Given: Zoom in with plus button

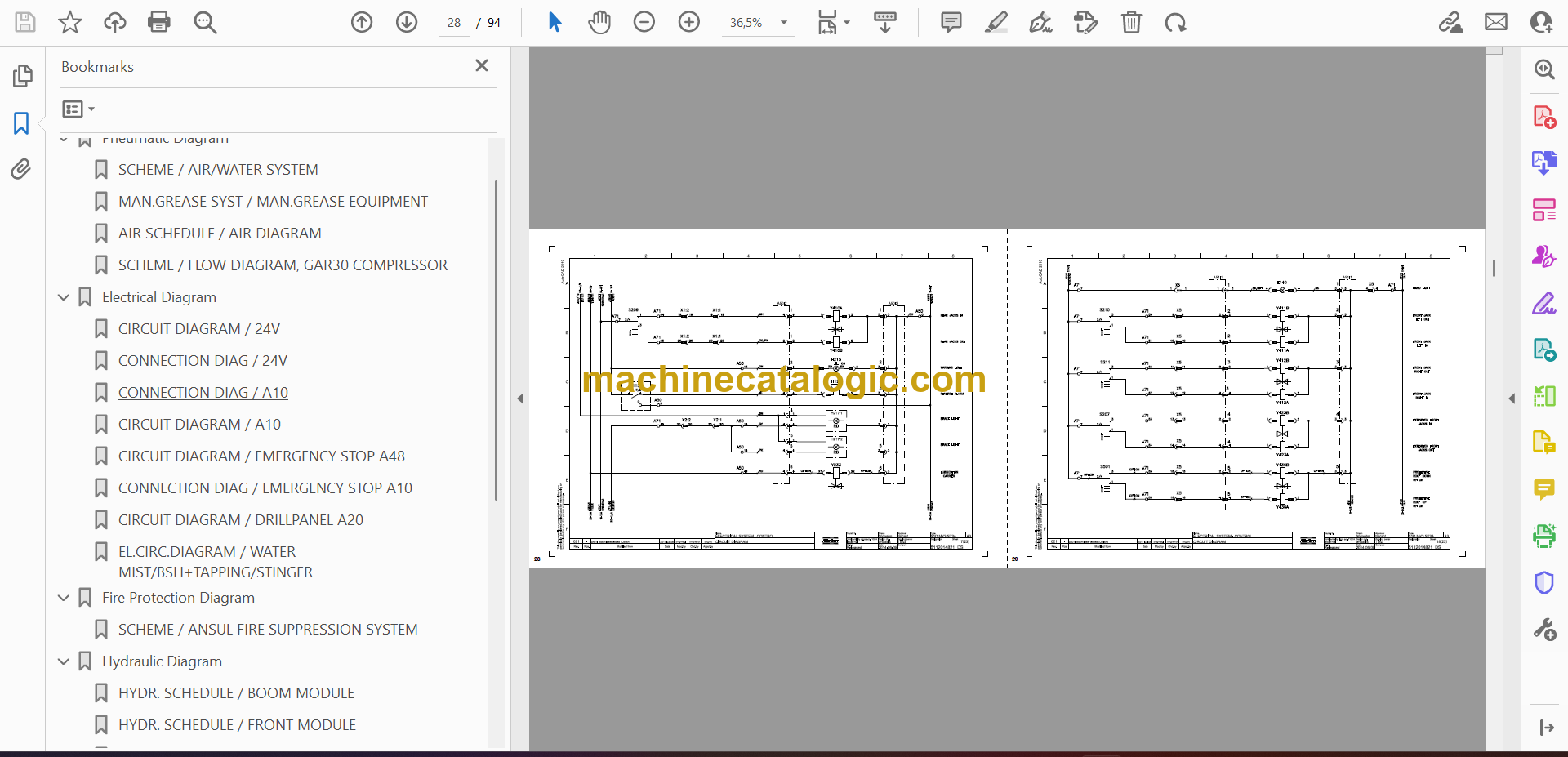Looking at the screenshot, I should [x=689, y=22].
